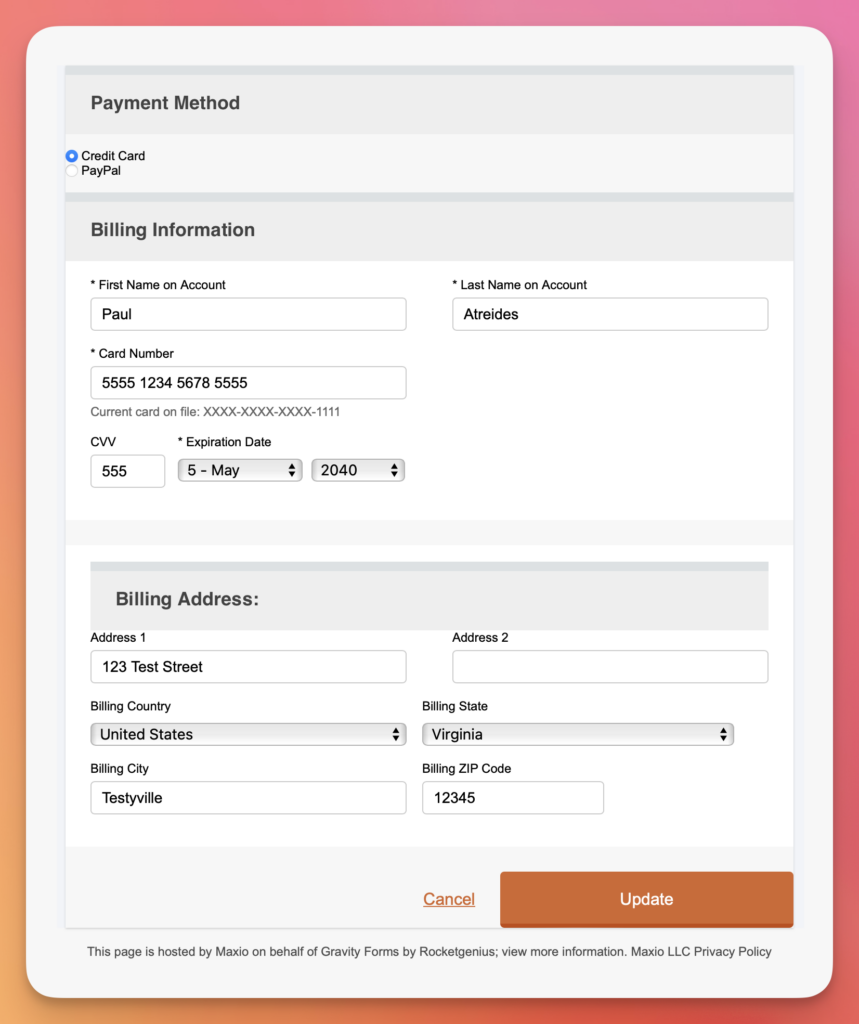Open the Billing State dropdown
This screenshot has height=1024, width=859.
(578, 734)
